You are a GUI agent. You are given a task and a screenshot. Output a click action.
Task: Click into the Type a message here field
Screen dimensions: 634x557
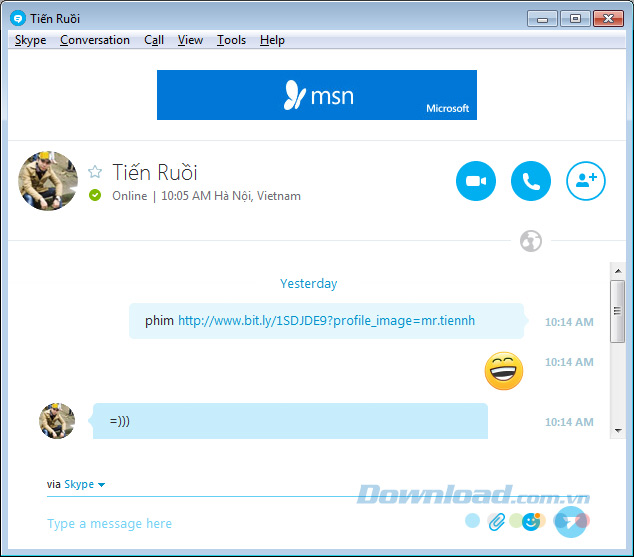[x=251, y=523]
